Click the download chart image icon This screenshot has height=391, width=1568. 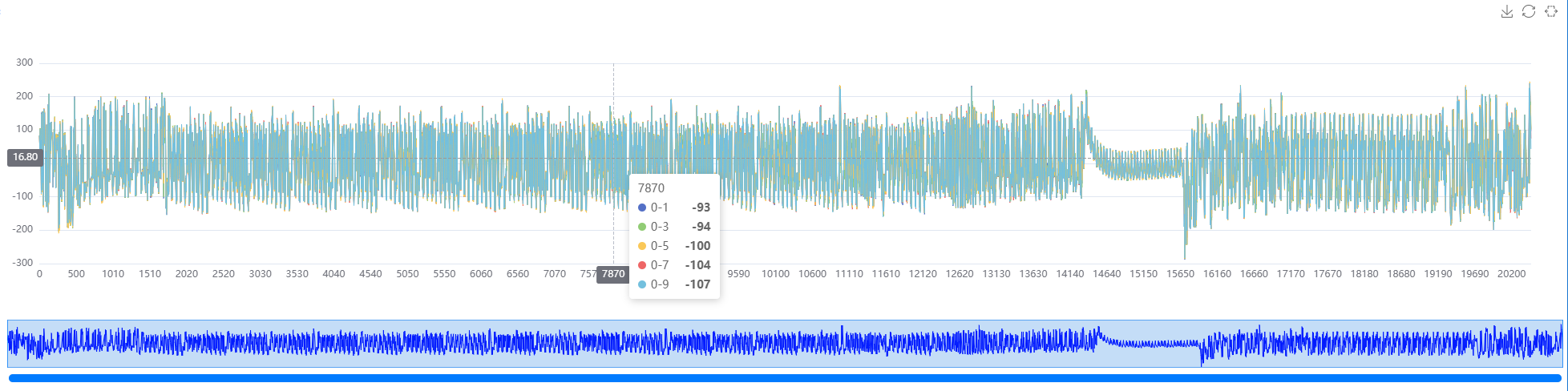click(1507, 11)
